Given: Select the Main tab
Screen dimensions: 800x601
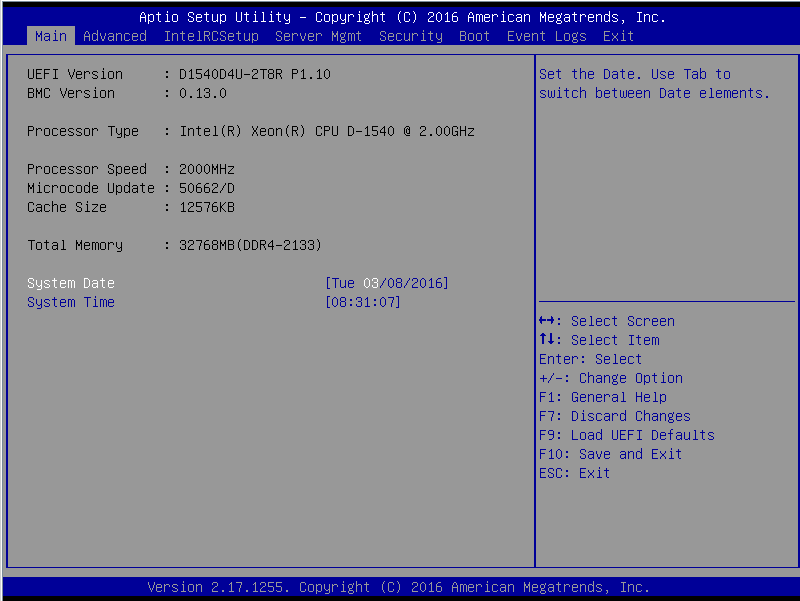Looking at the screenshot, I should pos(51,36).
